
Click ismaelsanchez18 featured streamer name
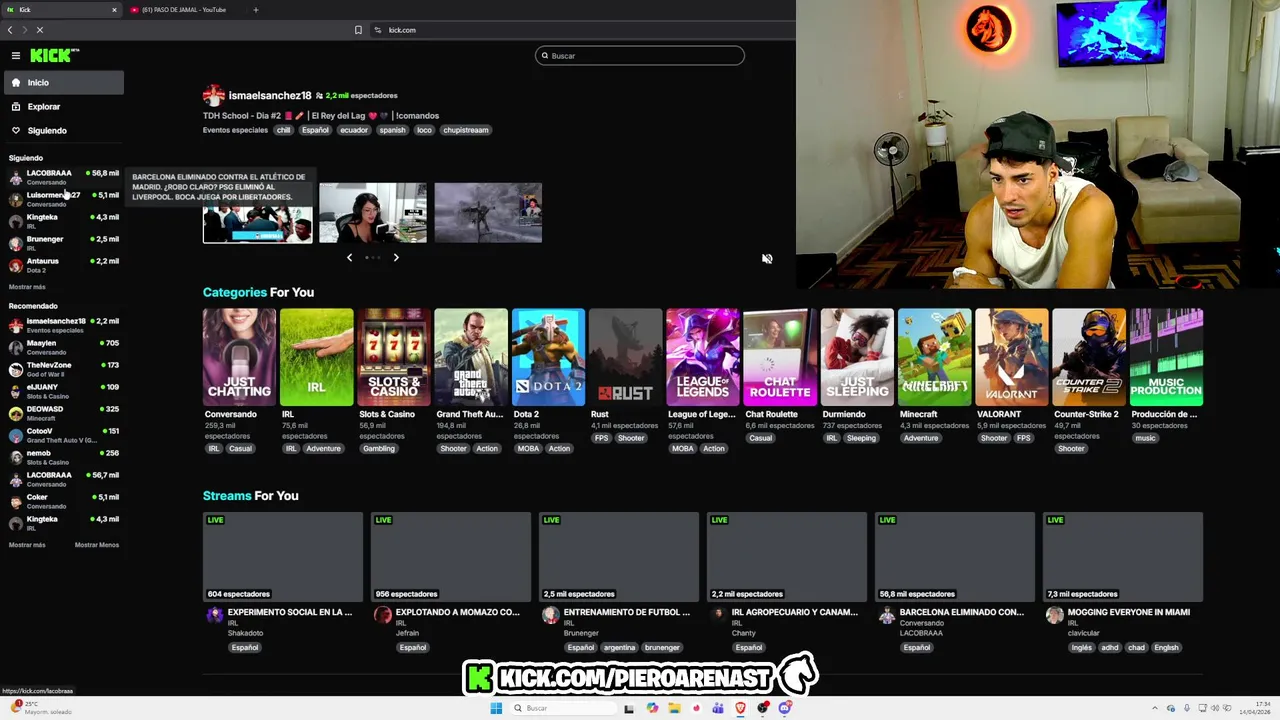pos(270,96)
